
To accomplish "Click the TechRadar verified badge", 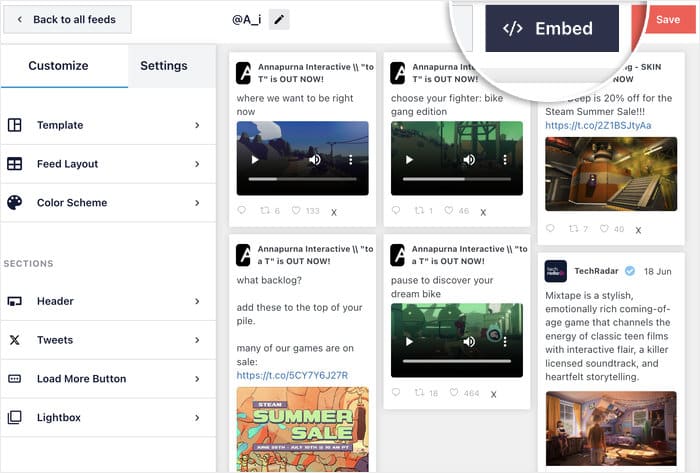I will [630, 271].
